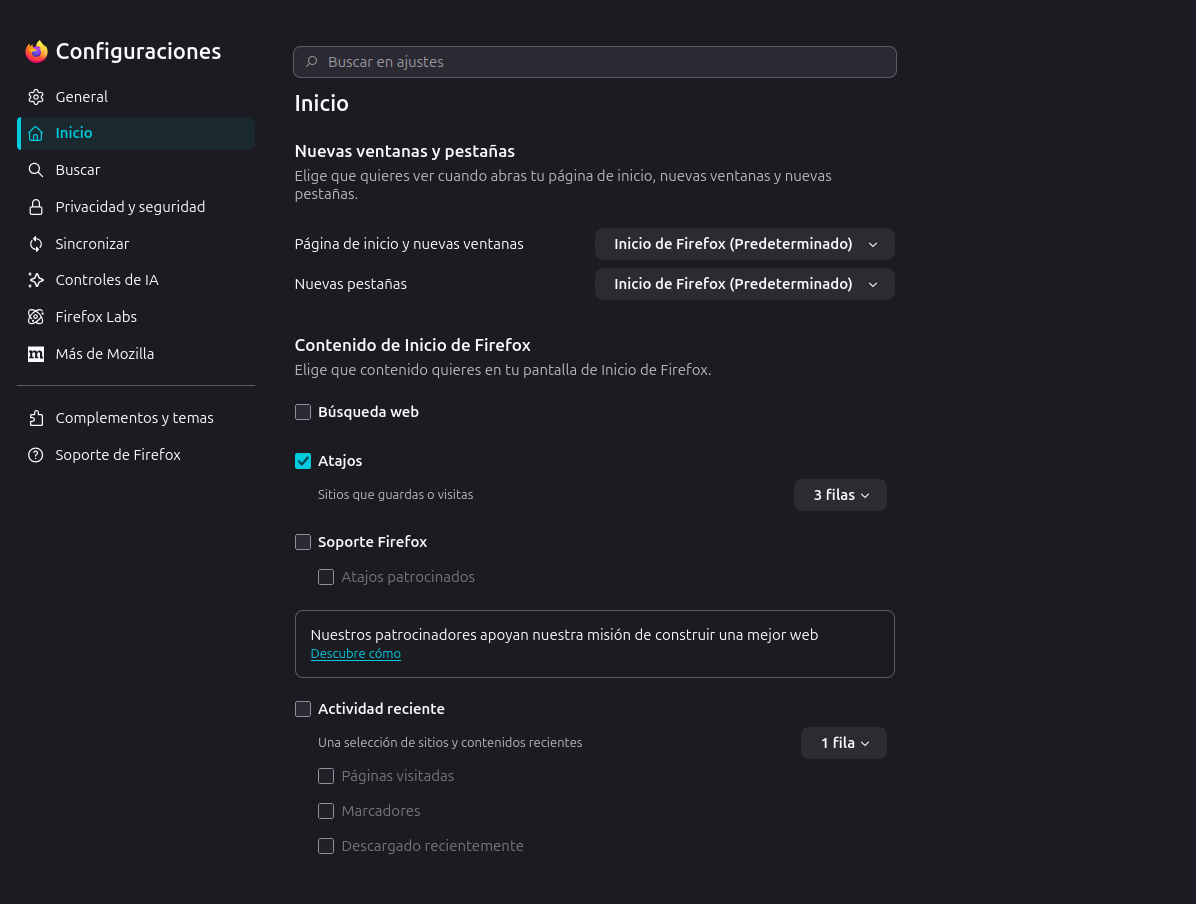Expand the 1 fila dropdown
1196x904 pixels.
pyautogui.click(x=844, y=743)
